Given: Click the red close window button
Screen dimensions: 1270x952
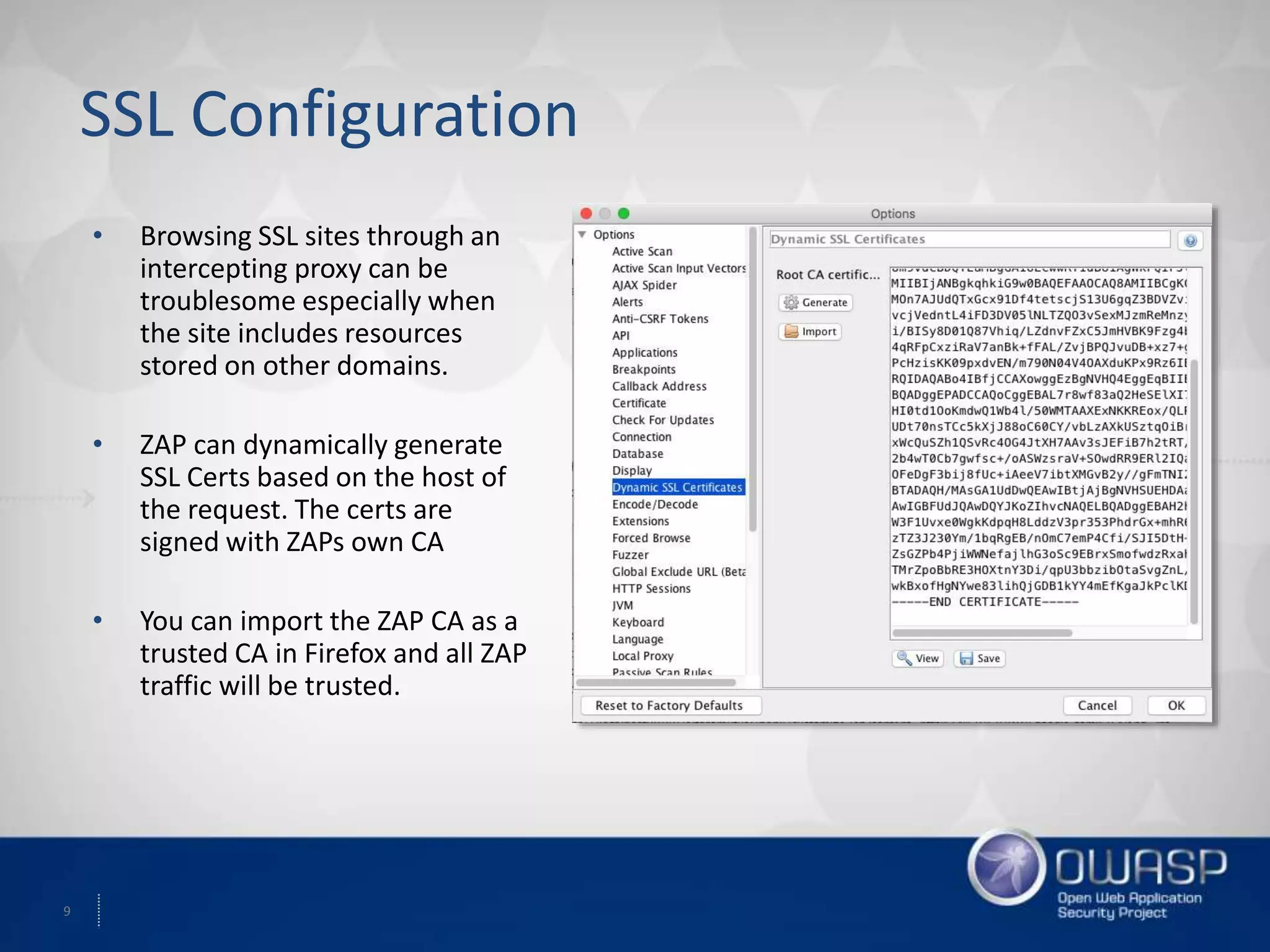Looking at the screenshot, I should click(x=586, y=214).
